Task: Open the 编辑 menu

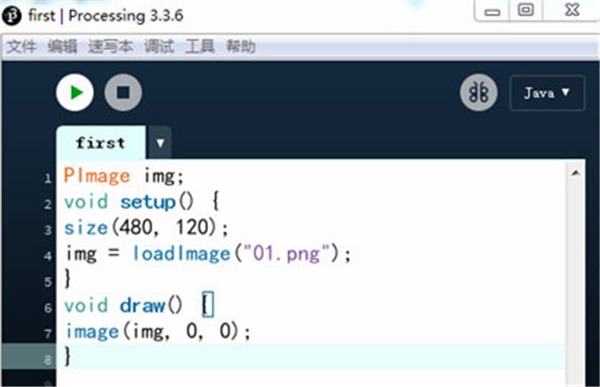Action: coord(62,47)
